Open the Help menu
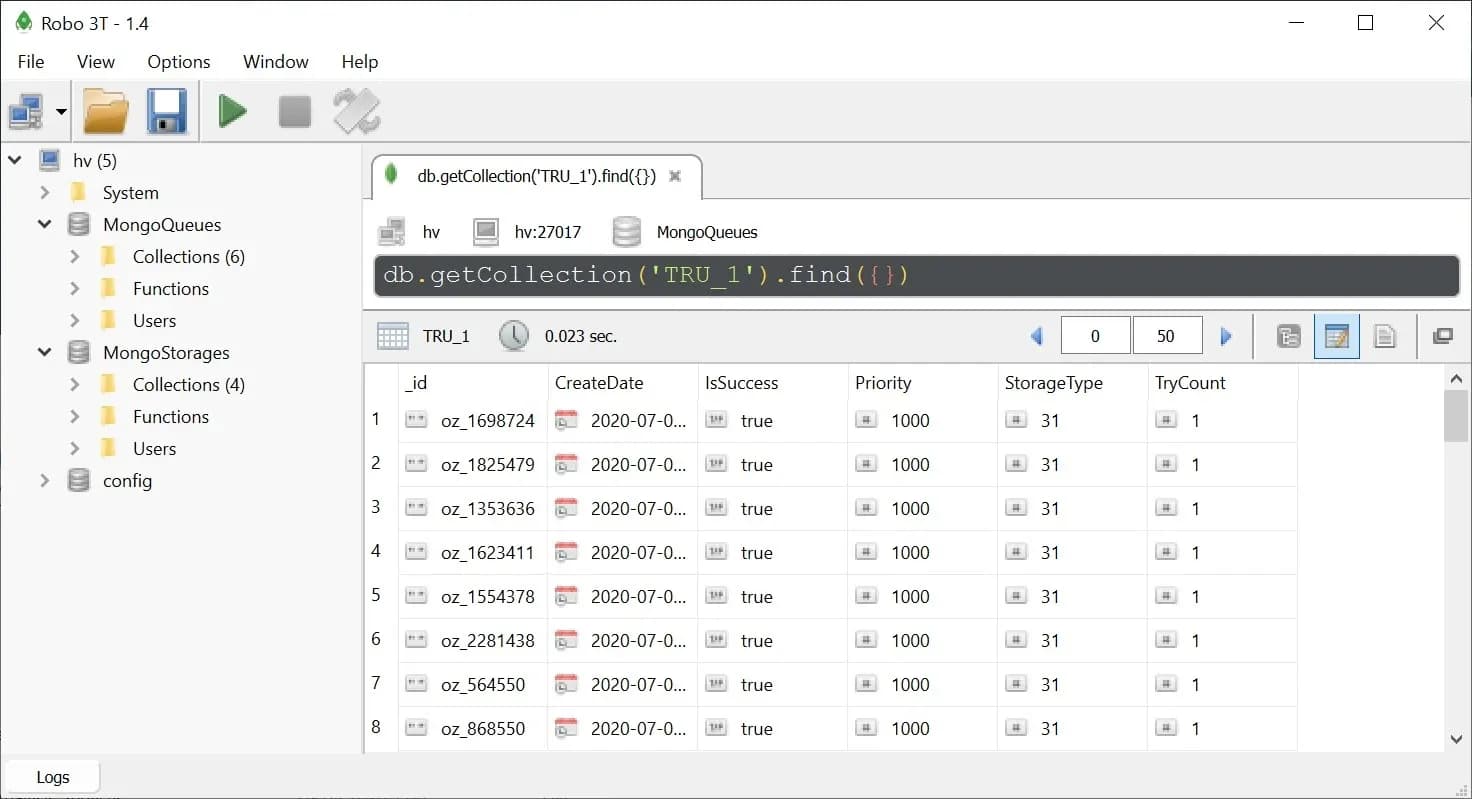1472x799 pixels. coord(360,62)
